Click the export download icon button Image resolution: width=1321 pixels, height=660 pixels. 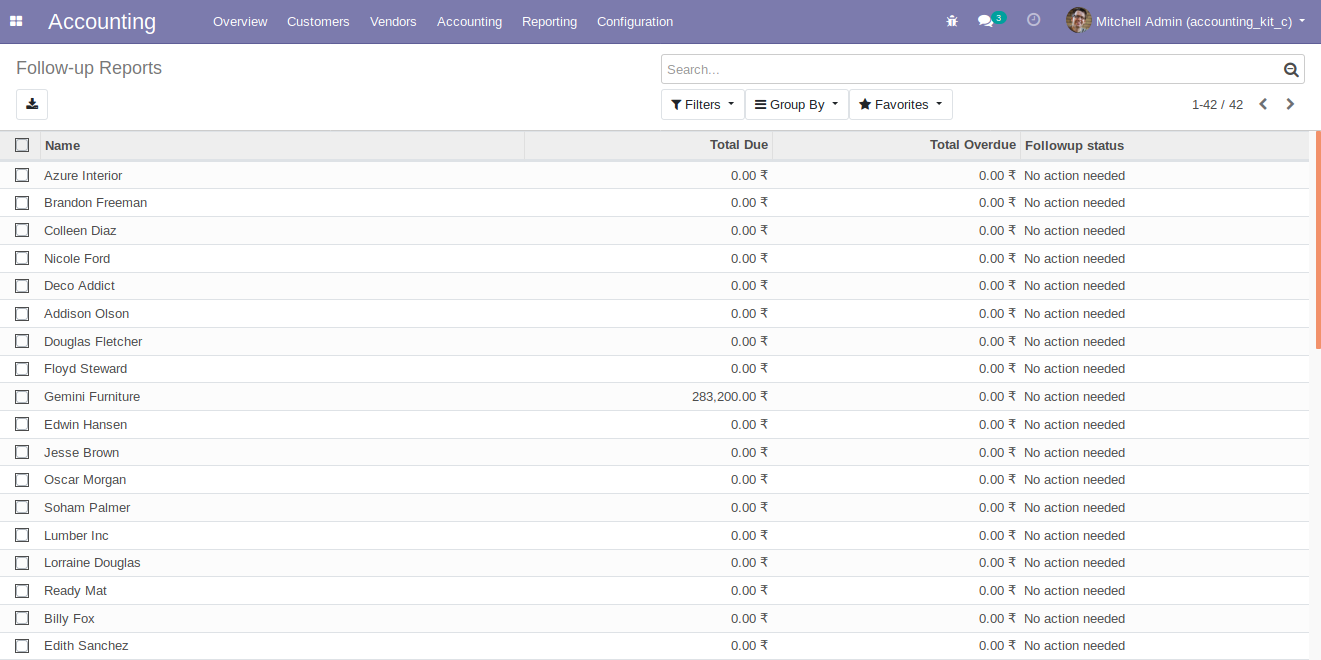(x=32, y=104)
